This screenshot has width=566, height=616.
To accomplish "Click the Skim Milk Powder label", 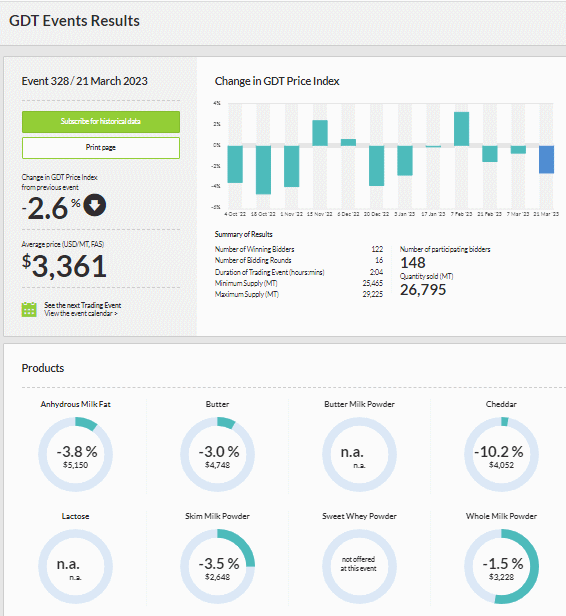I will [217, 516].
